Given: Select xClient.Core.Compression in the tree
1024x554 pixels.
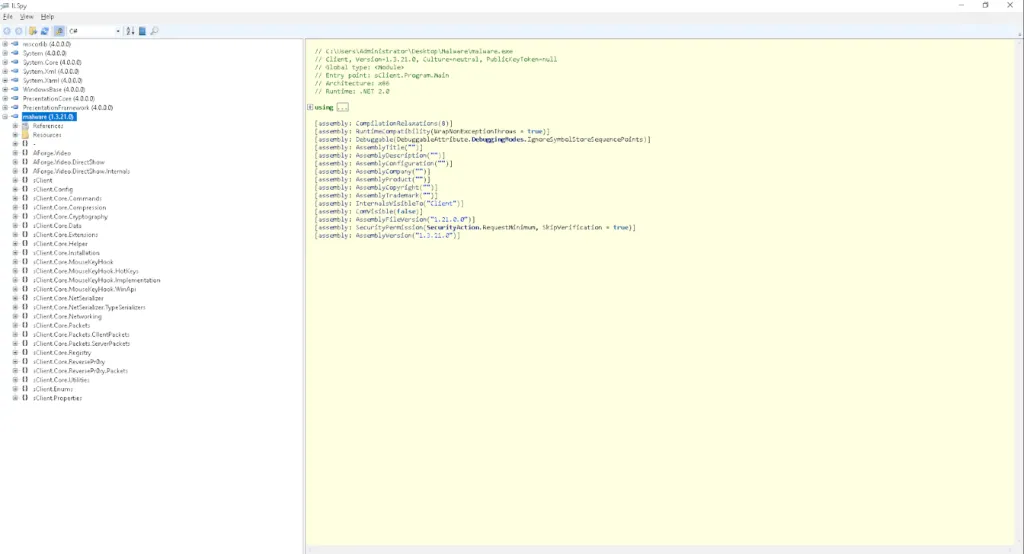Looking at the screenshot, I should (x=69, y=207).
